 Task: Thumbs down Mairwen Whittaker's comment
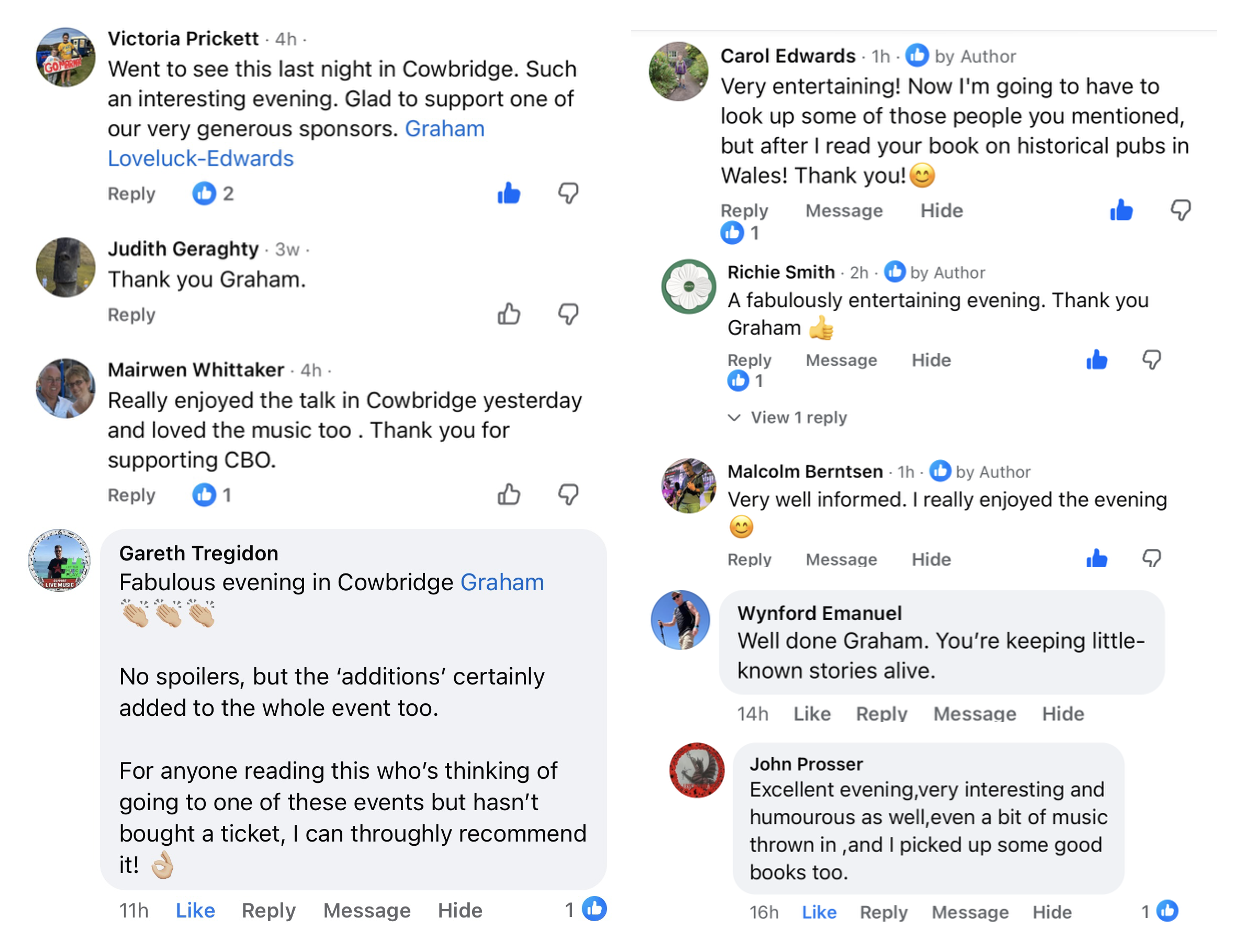pos(568,494)
